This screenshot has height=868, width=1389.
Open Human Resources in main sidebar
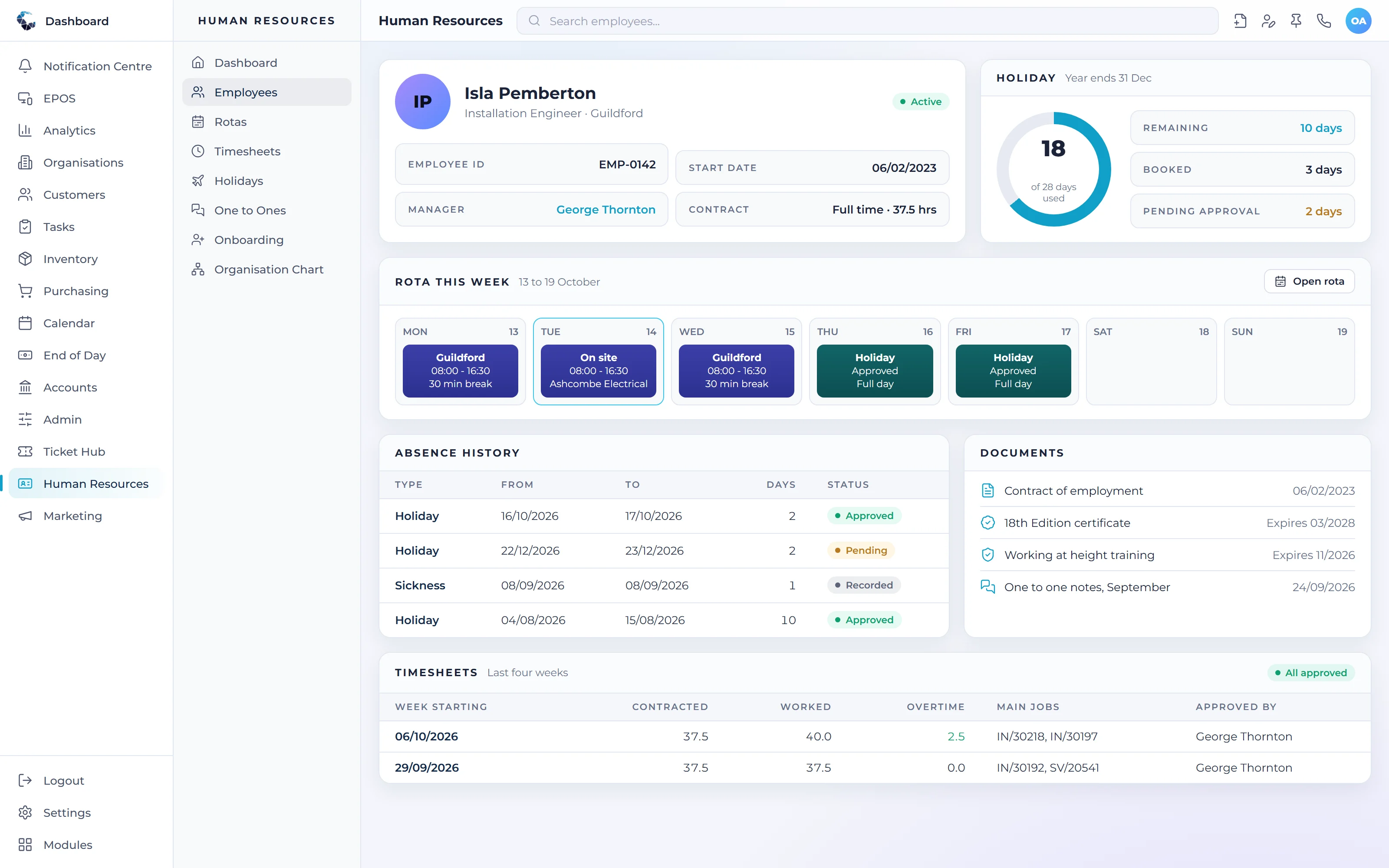[86, 484]
